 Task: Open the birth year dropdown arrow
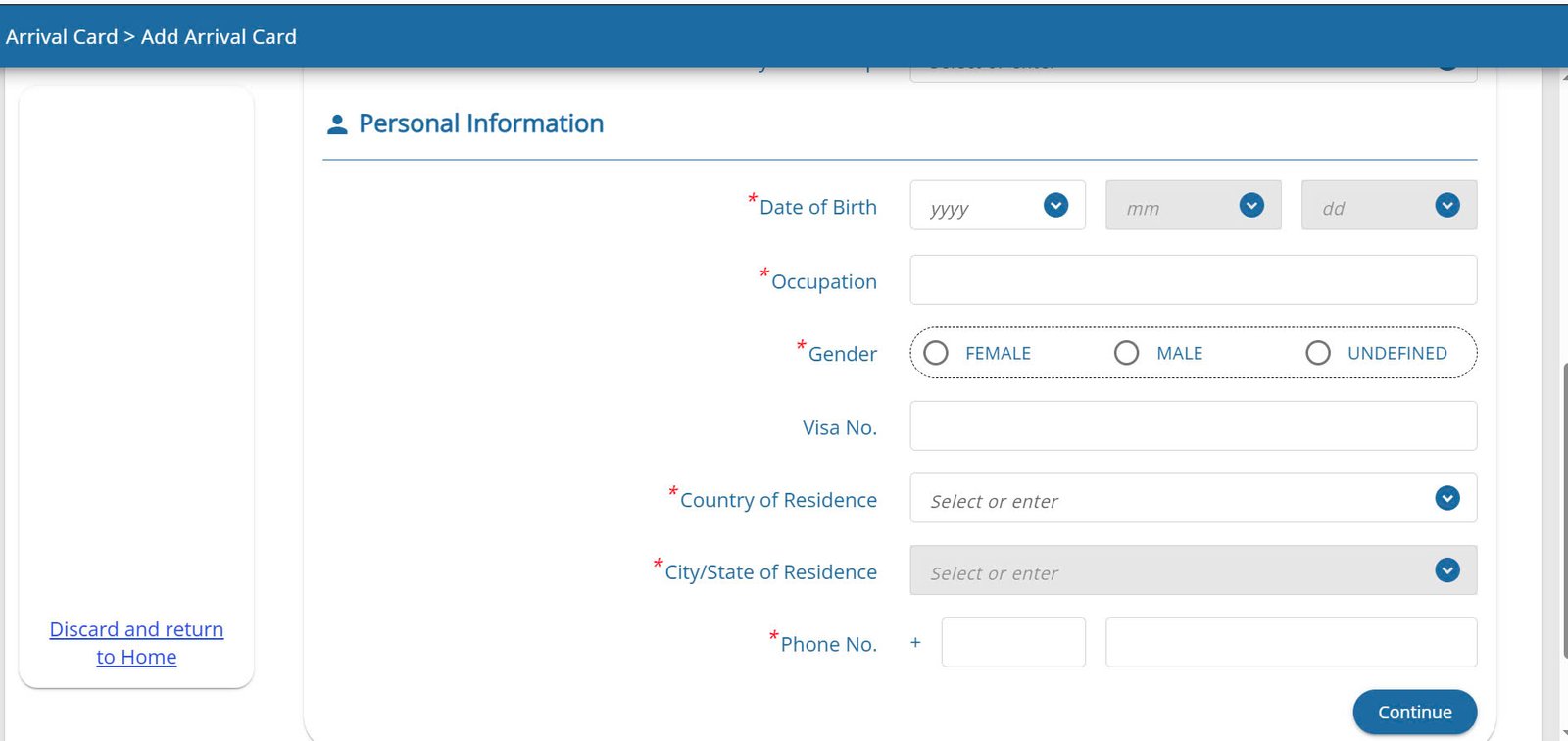click(x=1055, y=205)
